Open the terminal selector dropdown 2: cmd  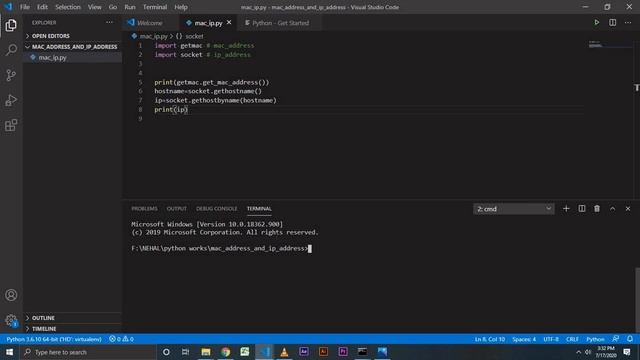[513, 209]
